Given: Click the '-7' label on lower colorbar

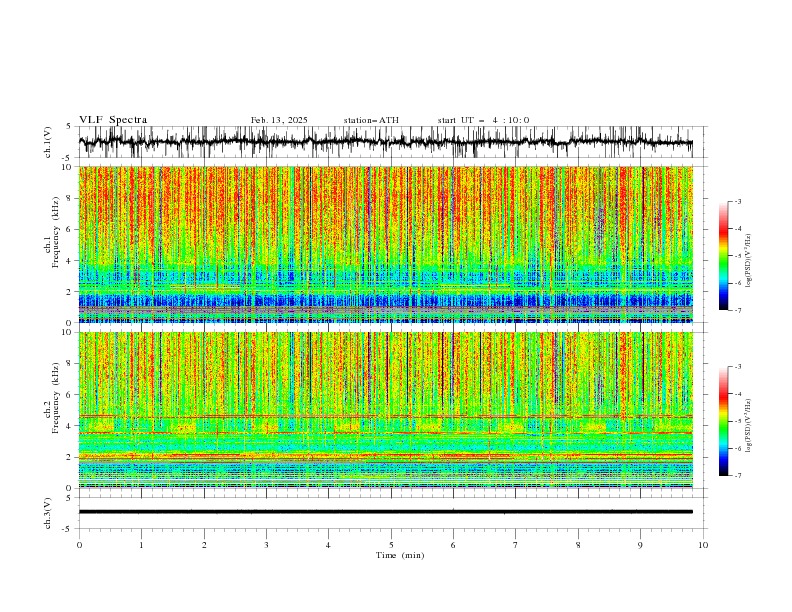Looking at the screenshot, I should (x=738, y=476).
